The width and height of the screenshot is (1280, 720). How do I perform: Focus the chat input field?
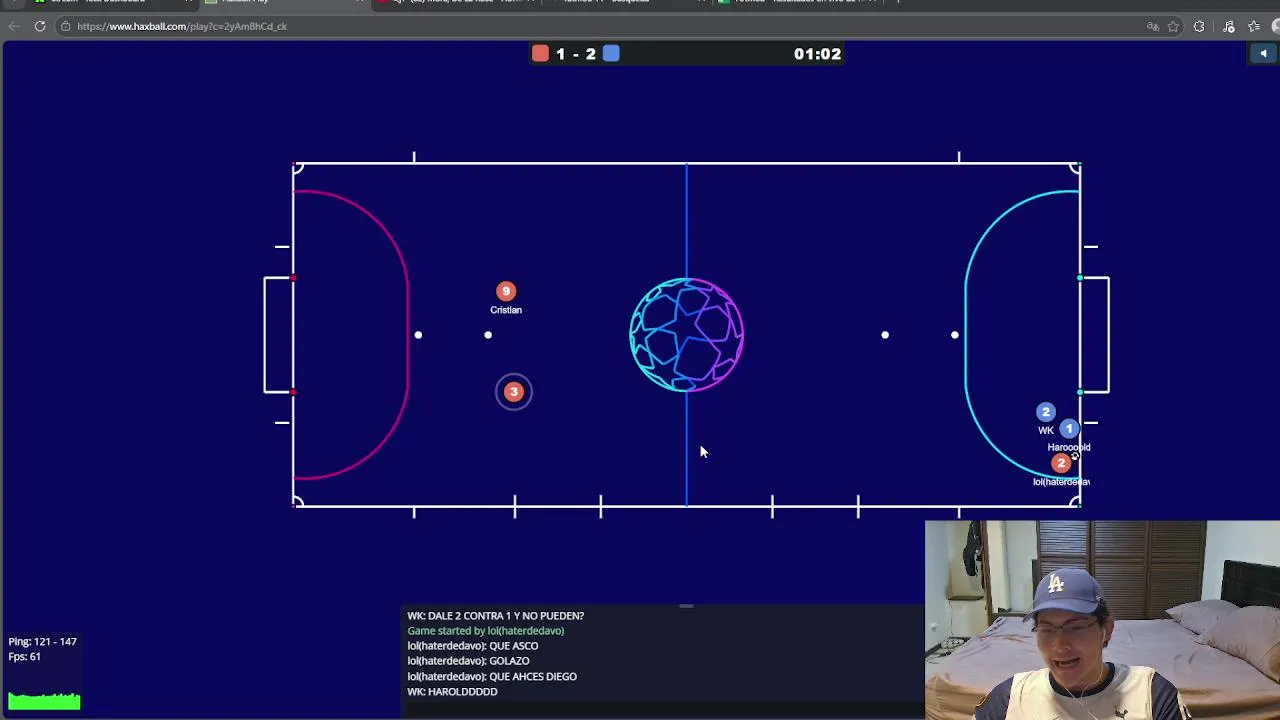[x=663, y=709]
